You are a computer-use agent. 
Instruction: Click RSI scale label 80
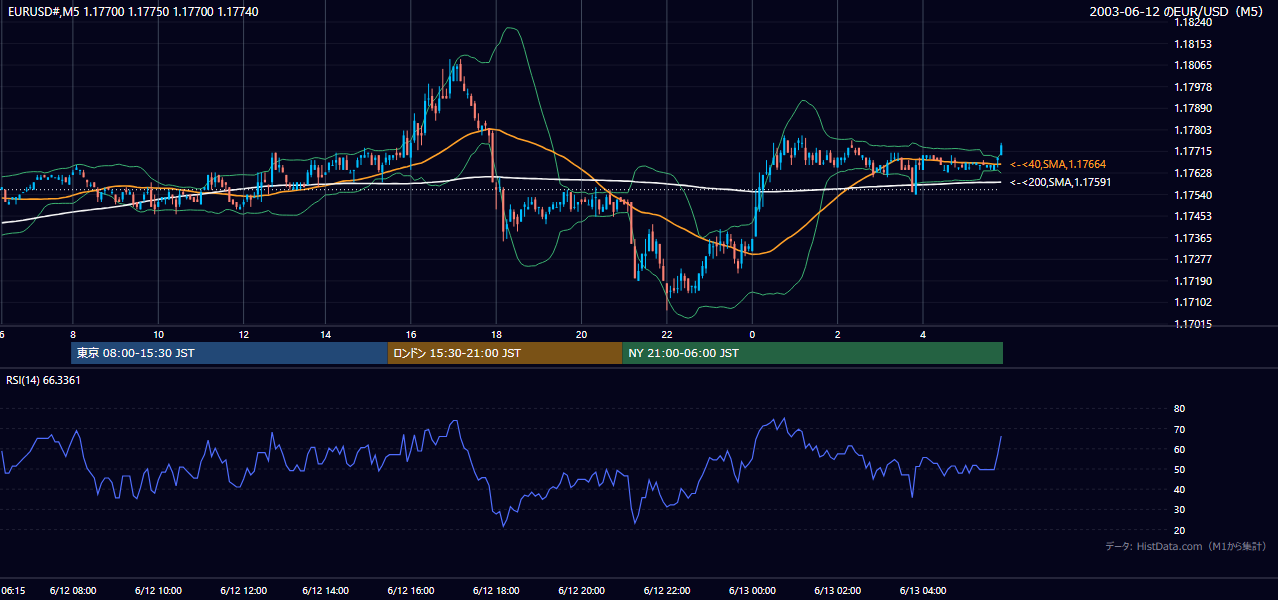[1179, 409]
